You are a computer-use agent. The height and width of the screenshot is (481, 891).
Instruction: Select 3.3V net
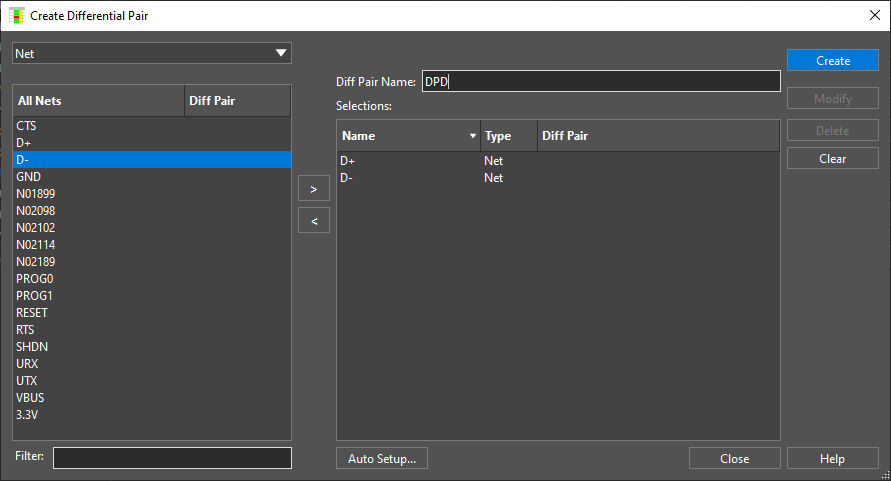[x=152, y=415]
